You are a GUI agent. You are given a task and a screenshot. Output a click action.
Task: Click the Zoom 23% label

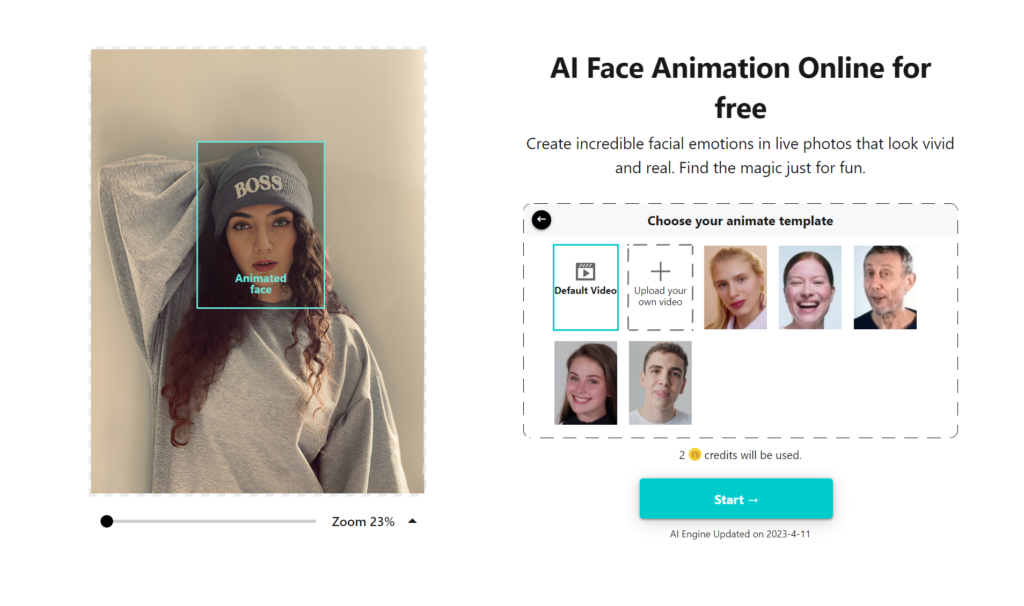(x=363, y=520)
